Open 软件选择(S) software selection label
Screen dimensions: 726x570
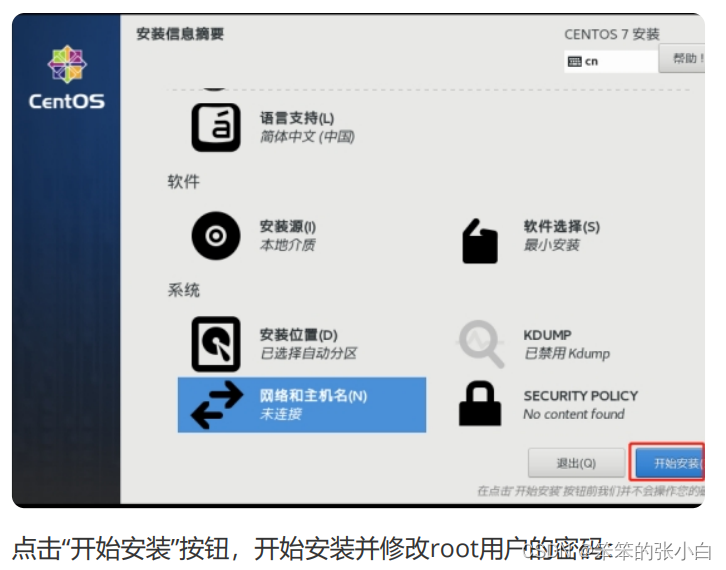562,227
